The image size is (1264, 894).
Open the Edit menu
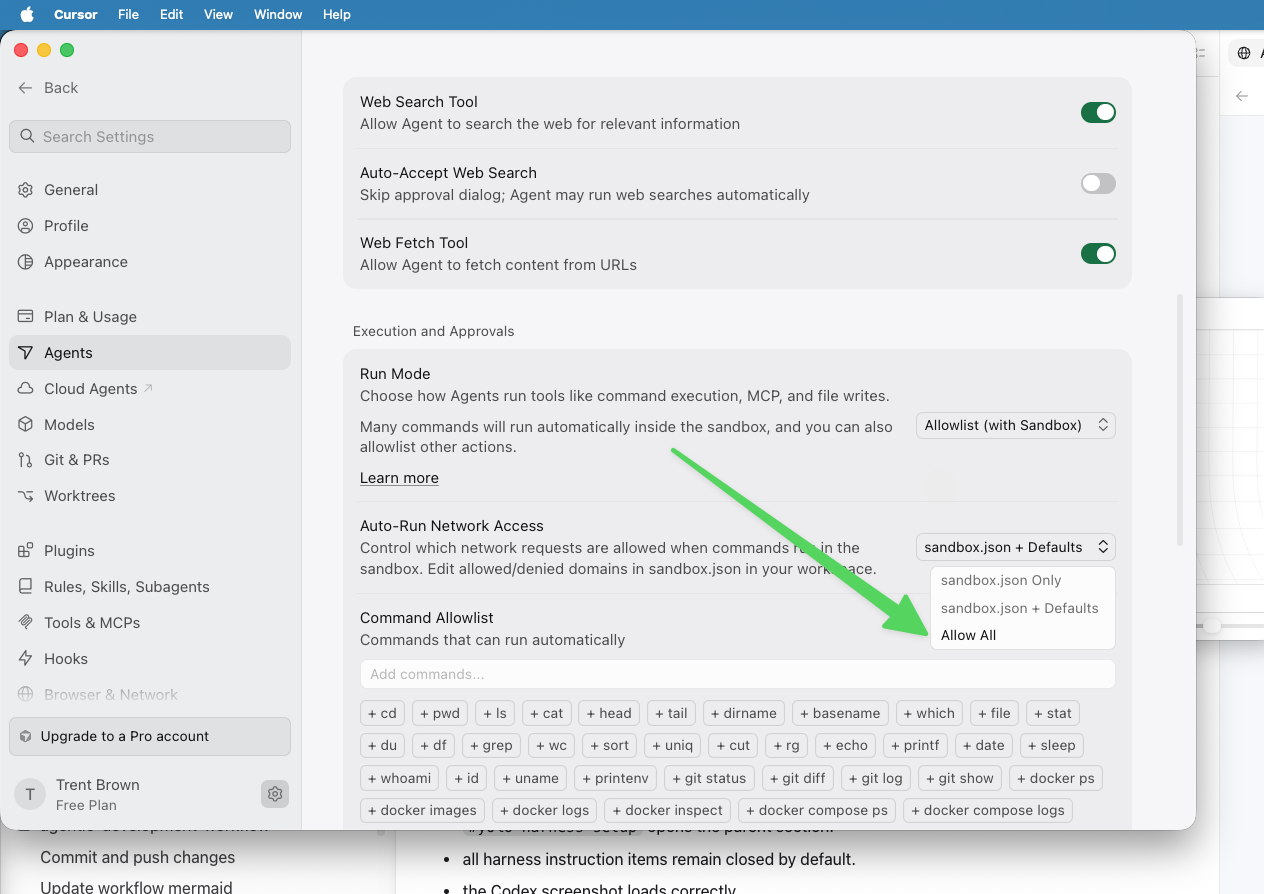172,14
